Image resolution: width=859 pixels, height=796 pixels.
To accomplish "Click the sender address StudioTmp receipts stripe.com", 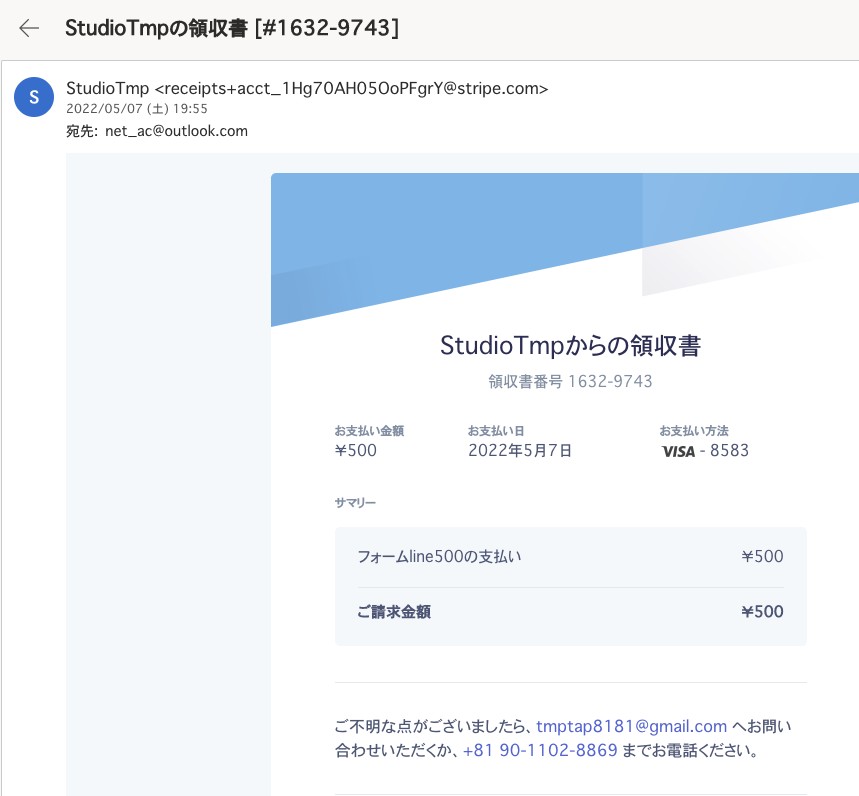I will (x=307, y=88).
